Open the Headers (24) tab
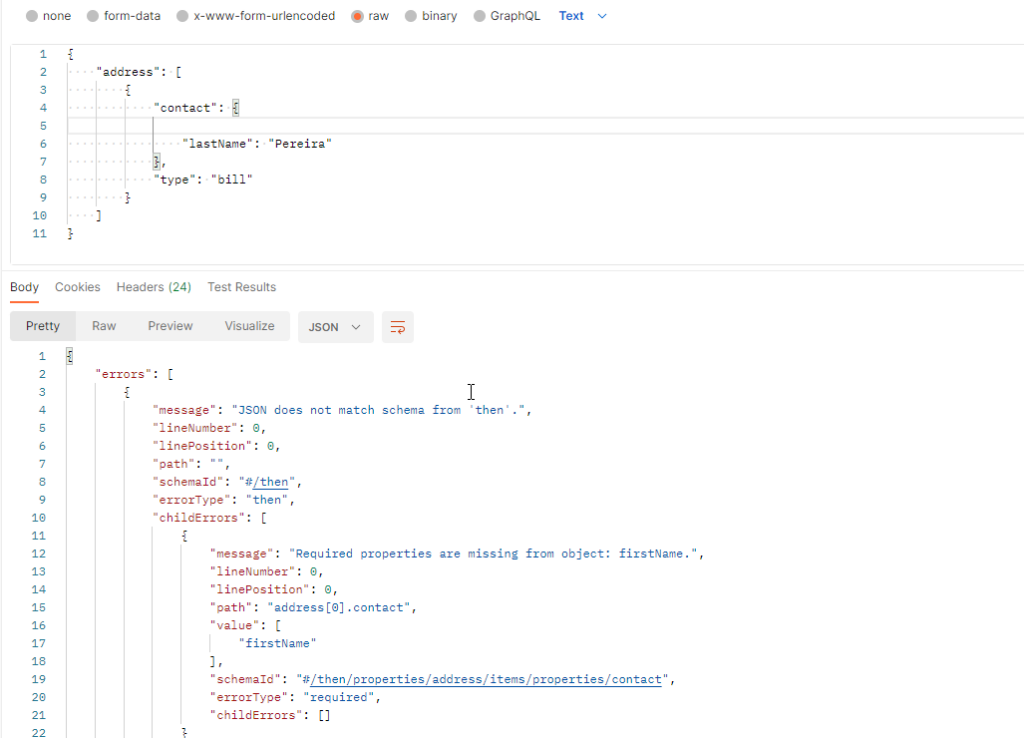The image size is (1024, 738). point(153,287)
